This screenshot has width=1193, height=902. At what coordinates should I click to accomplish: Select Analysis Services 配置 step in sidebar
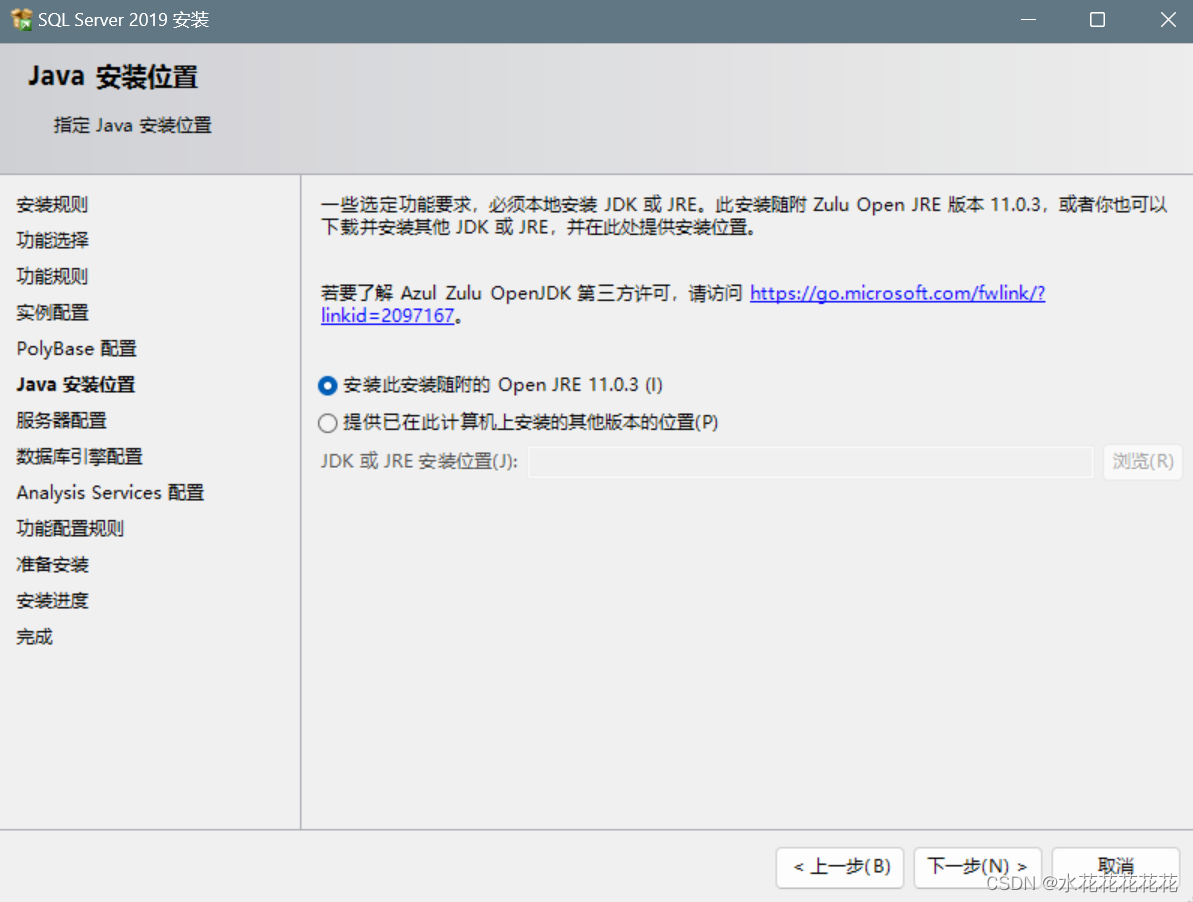point(110,493)
